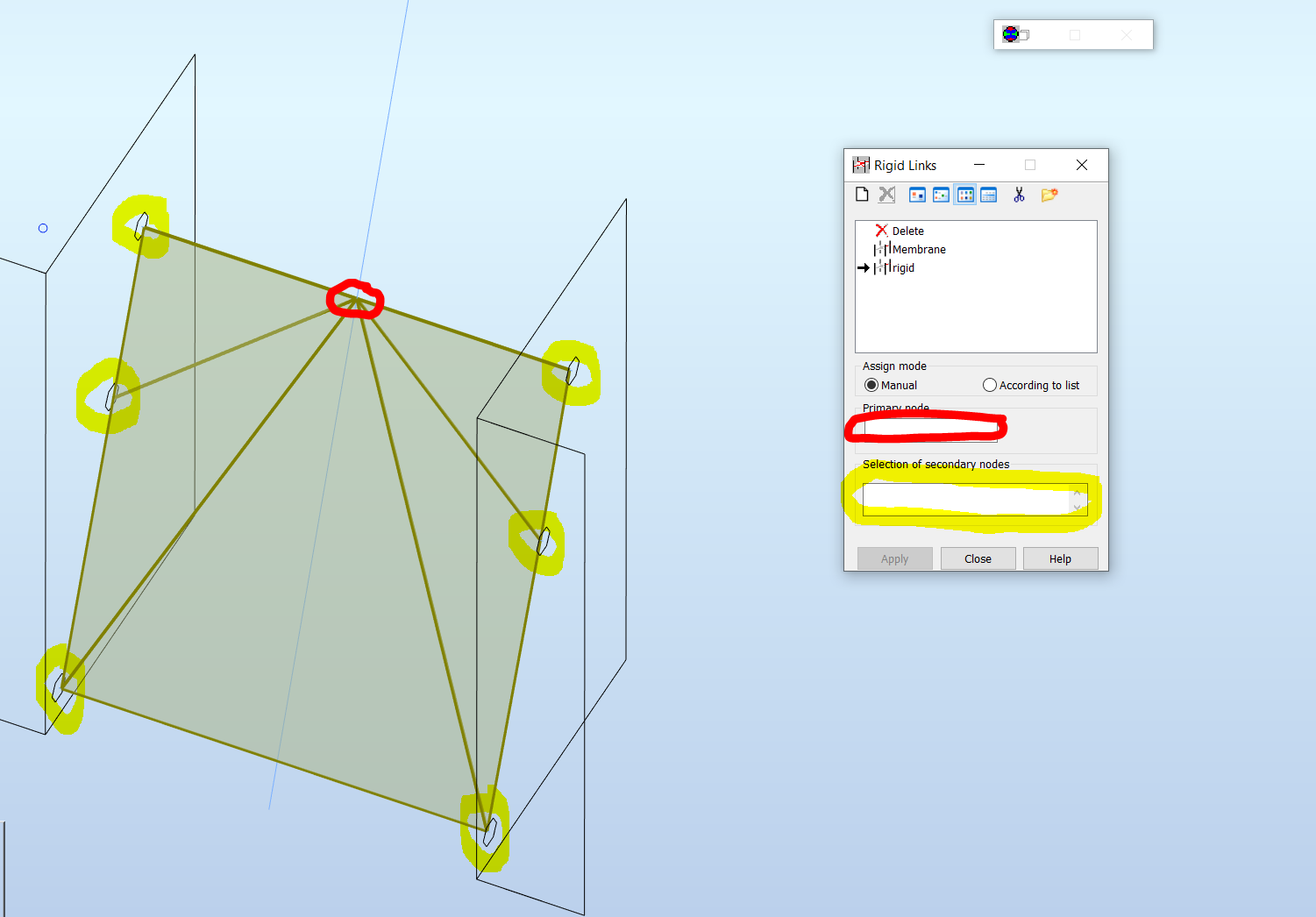Screen dimensions: 1316x917
Task: Switch list to large icons view
Action: 916,194
